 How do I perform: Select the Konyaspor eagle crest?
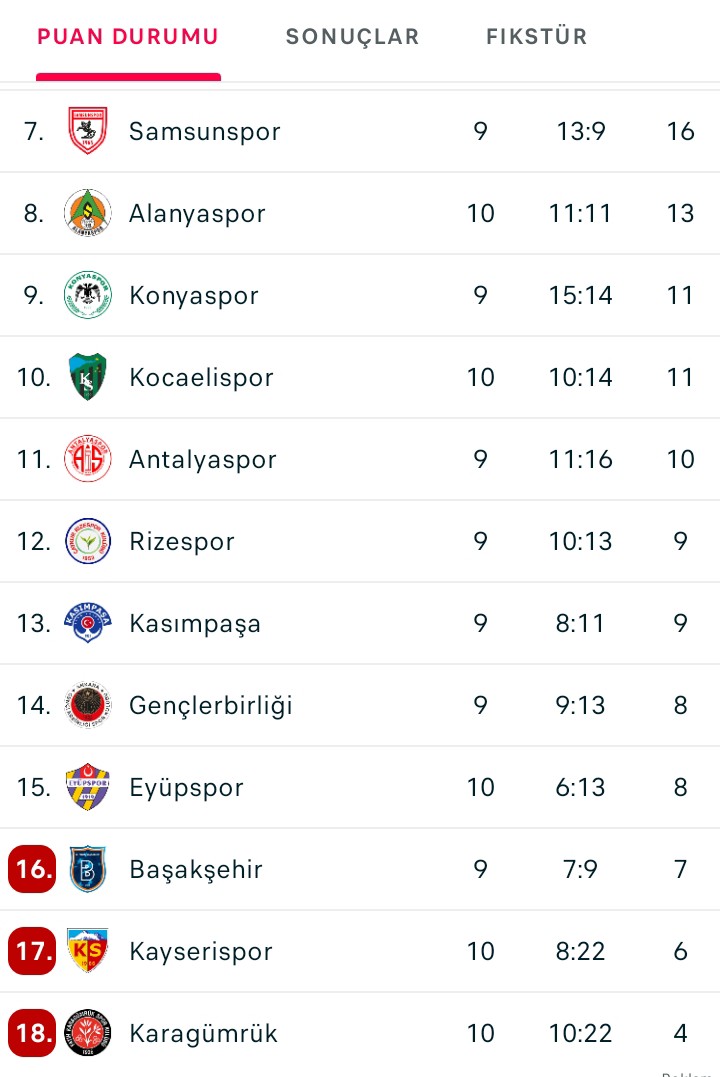(88, 295)
